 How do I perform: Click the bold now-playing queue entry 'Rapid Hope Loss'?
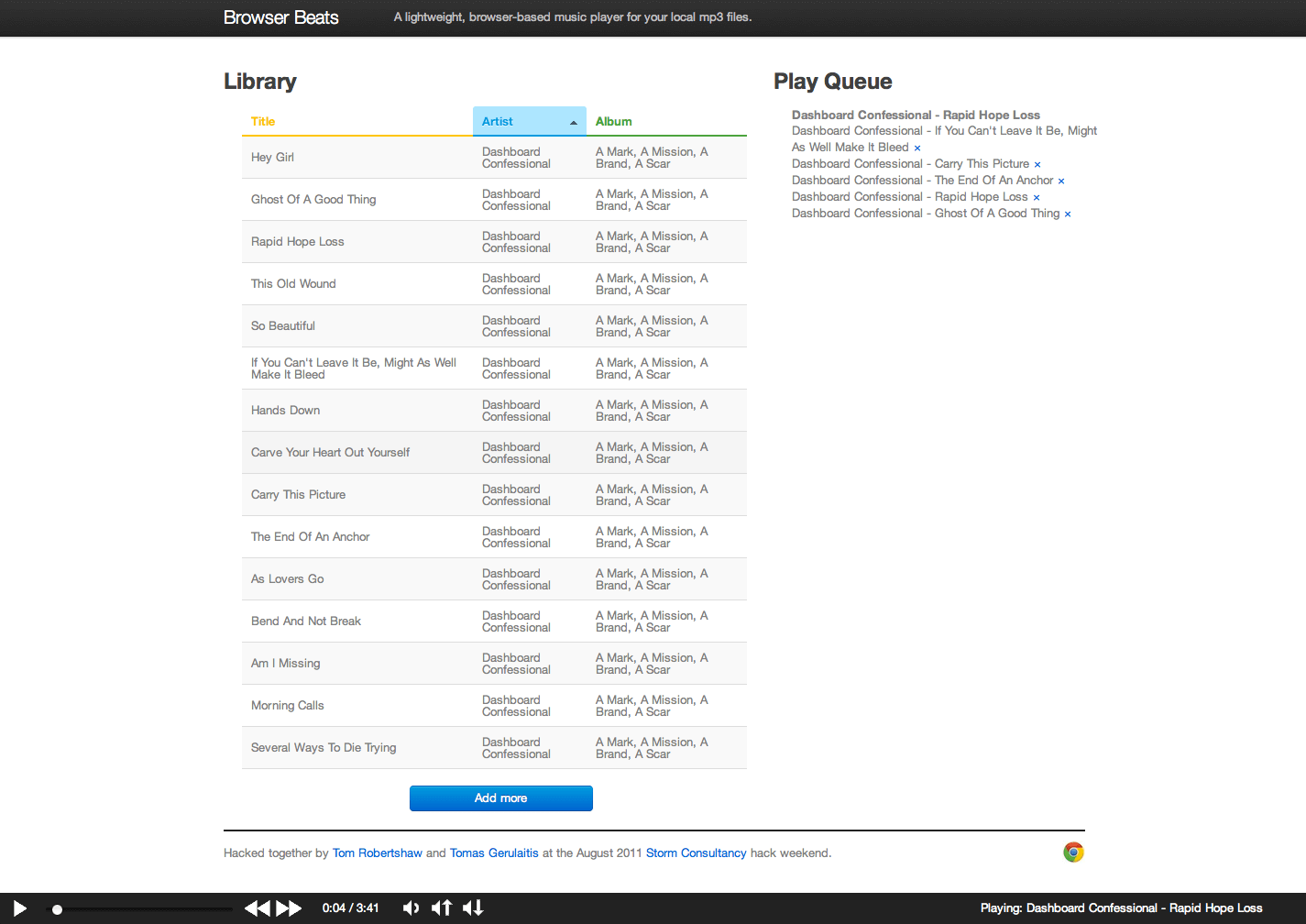pos(916,115)
